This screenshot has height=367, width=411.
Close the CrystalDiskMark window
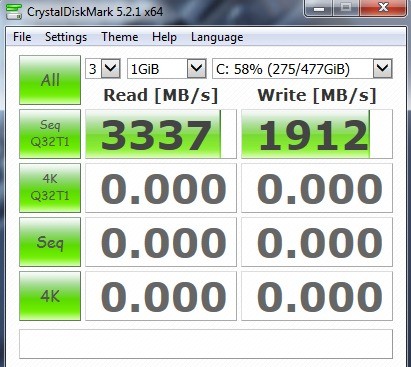pyautogui.click(x=383, y=8)
